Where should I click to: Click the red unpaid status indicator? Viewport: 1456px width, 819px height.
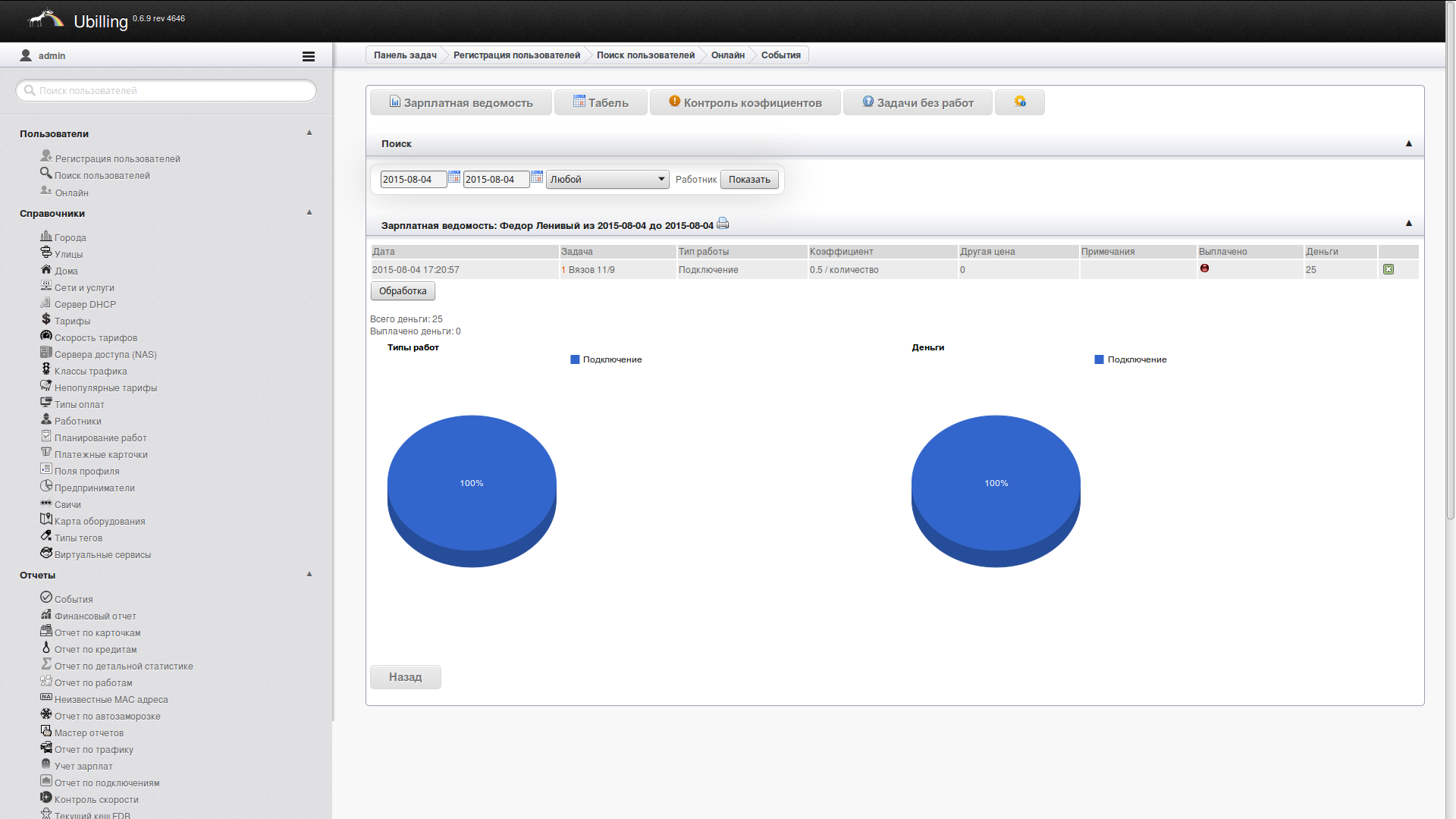click(x=1204, y=268)
